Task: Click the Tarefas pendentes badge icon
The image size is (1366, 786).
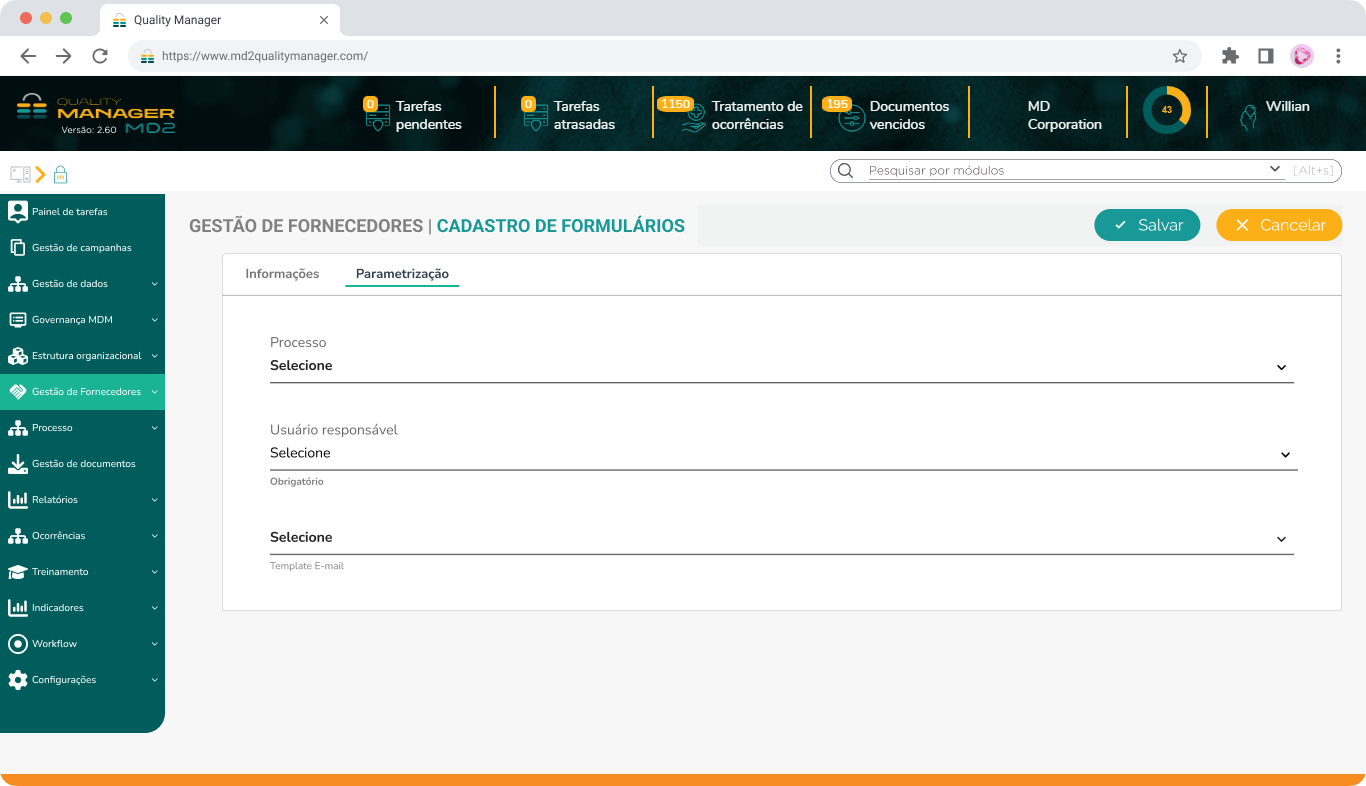Action: click(x=376, y=112)
